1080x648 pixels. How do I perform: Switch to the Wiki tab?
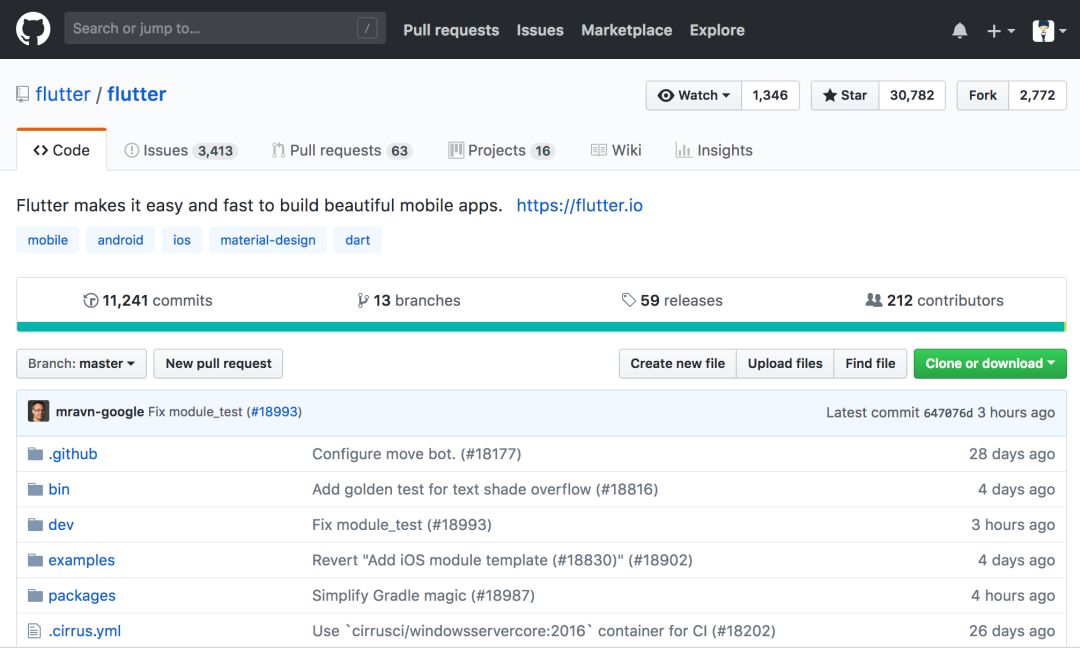(x=616, y=150)
